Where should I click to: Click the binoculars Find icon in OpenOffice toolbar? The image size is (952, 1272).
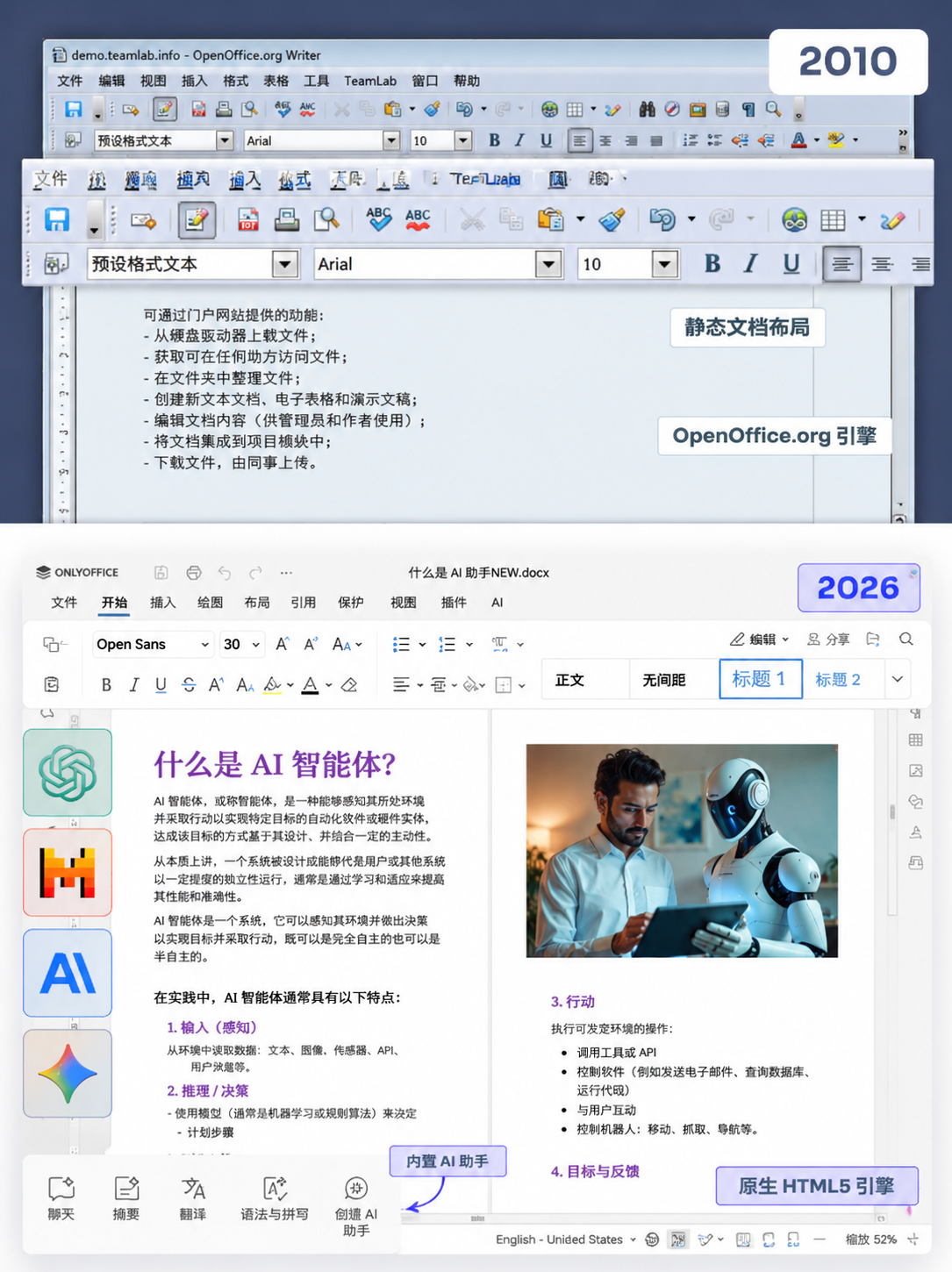647,109
